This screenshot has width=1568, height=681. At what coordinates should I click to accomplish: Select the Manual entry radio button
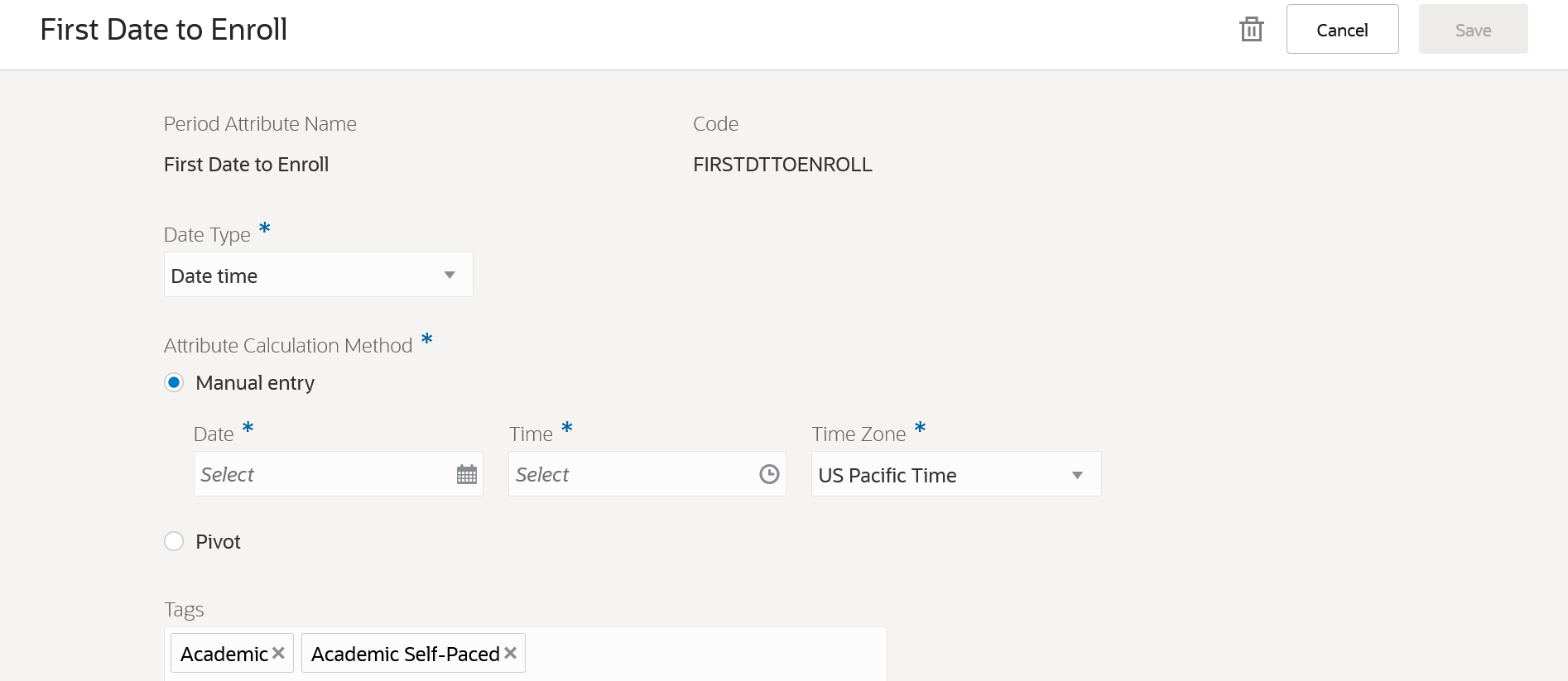[174, 382]
